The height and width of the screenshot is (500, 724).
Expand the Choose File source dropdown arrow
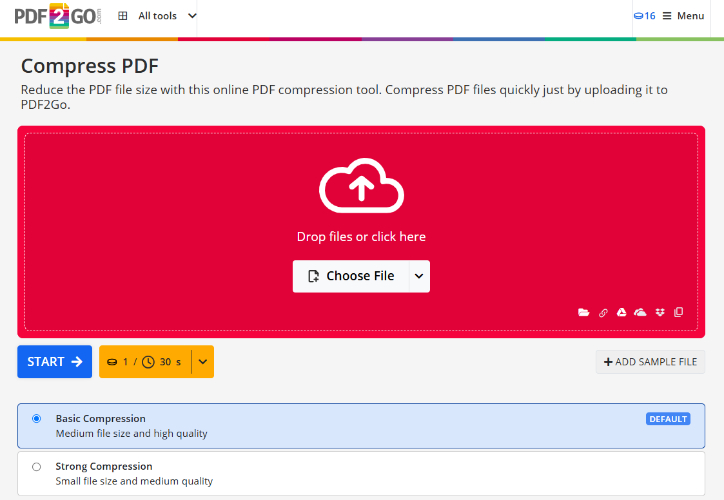419,276
